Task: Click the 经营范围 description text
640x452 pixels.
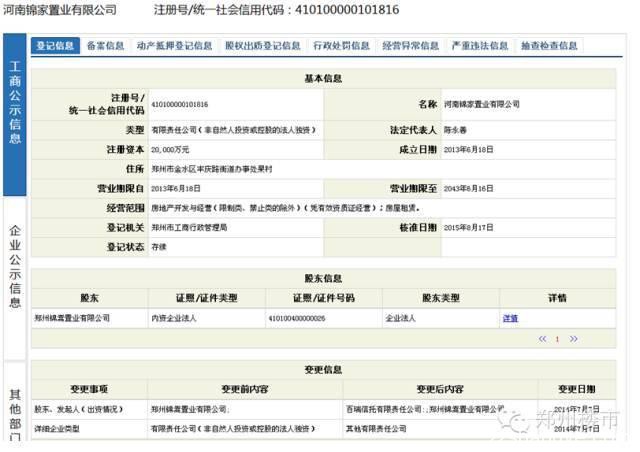Action: click(x=285, y=208)
